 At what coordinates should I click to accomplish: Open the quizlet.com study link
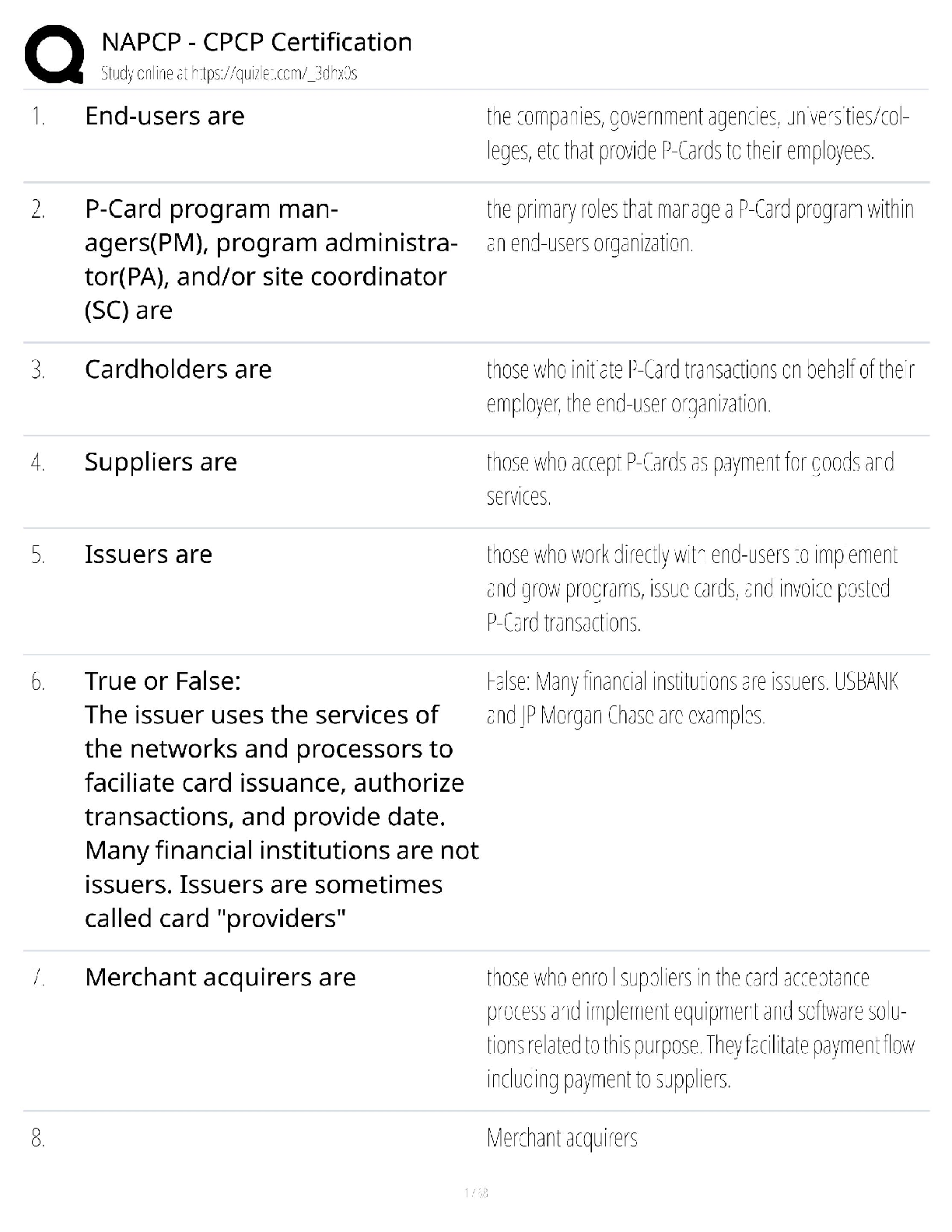coord(229,74)
